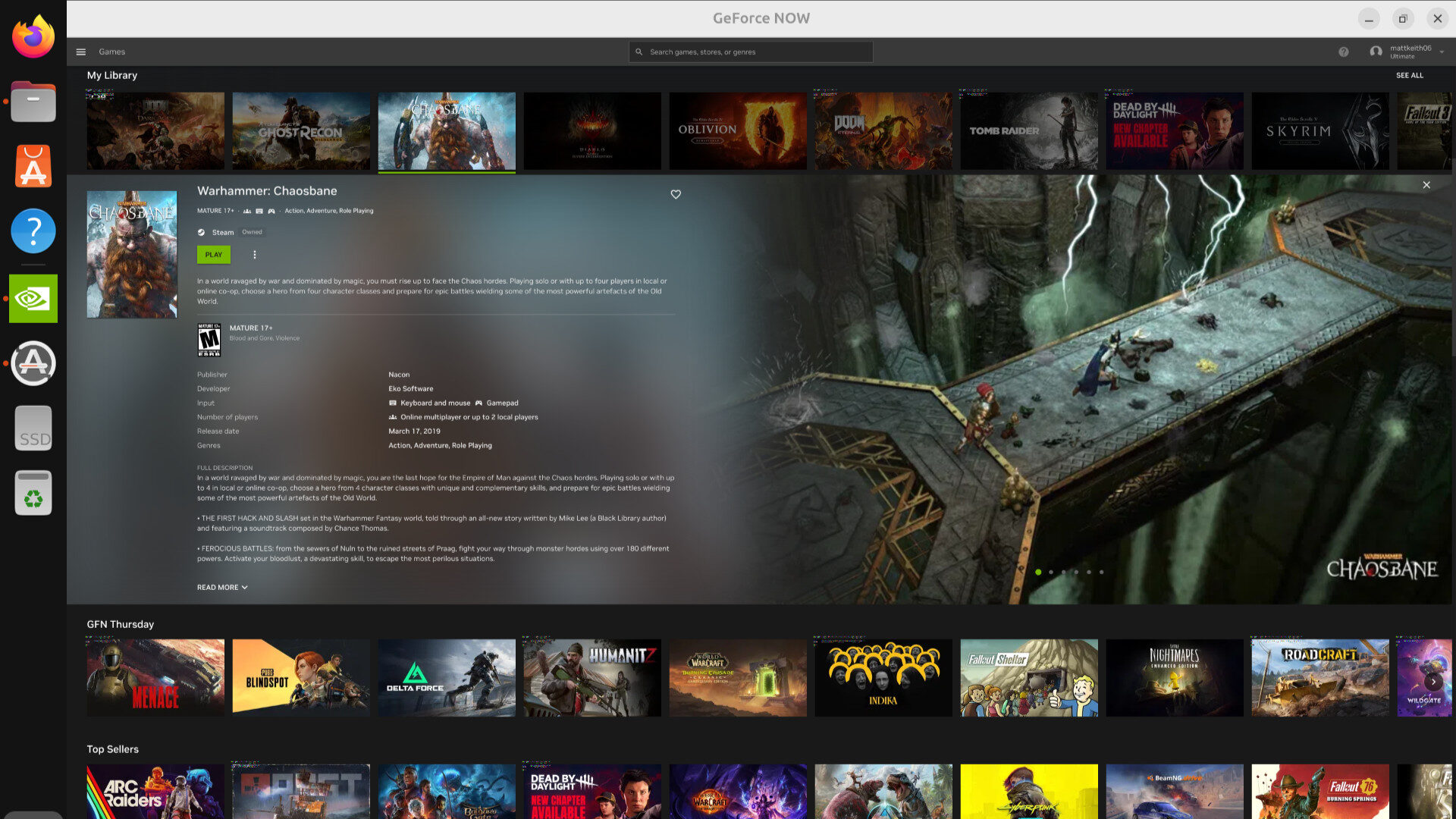Viewport: 1456px width, 819px height.
Task: Click the GeForce NOW icon in the dock
Action: coord(33,298)
